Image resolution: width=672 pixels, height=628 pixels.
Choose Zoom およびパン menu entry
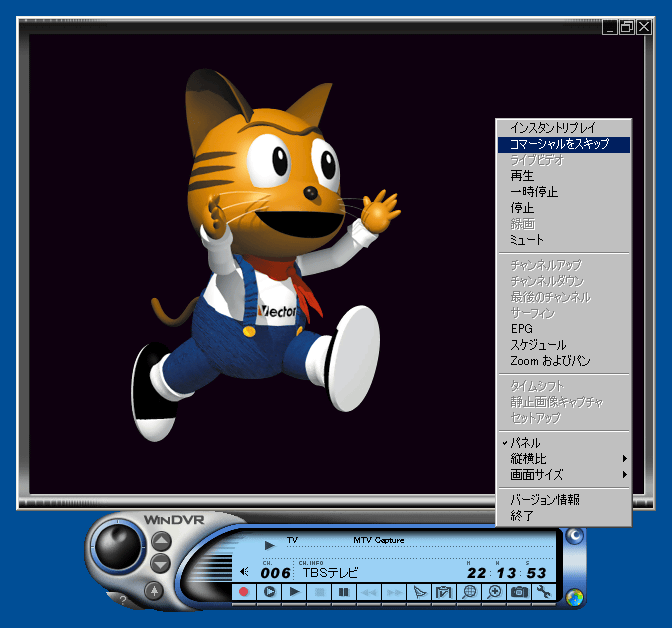click(x=564, y=361)
